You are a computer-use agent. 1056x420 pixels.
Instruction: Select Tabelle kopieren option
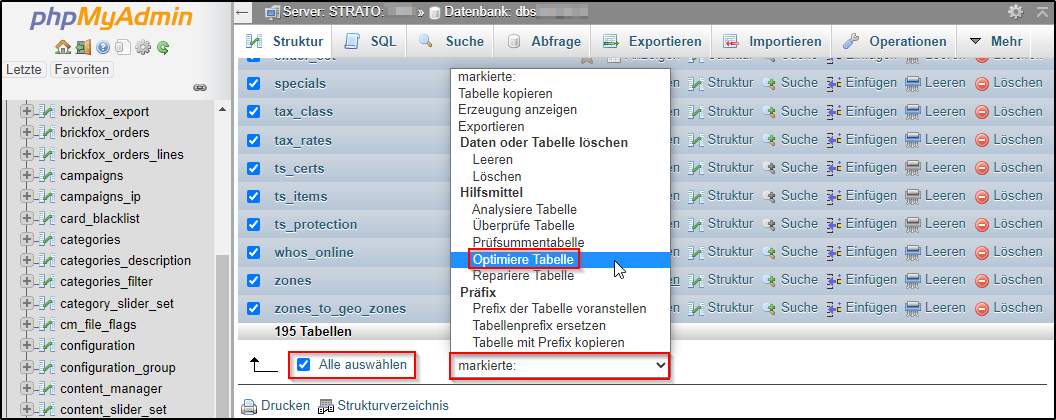tap(560, 93)
